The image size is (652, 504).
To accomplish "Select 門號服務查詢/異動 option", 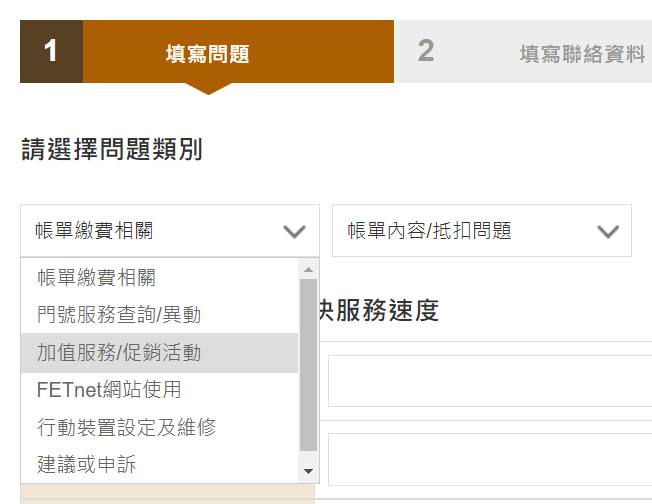I will click(160, 314).
